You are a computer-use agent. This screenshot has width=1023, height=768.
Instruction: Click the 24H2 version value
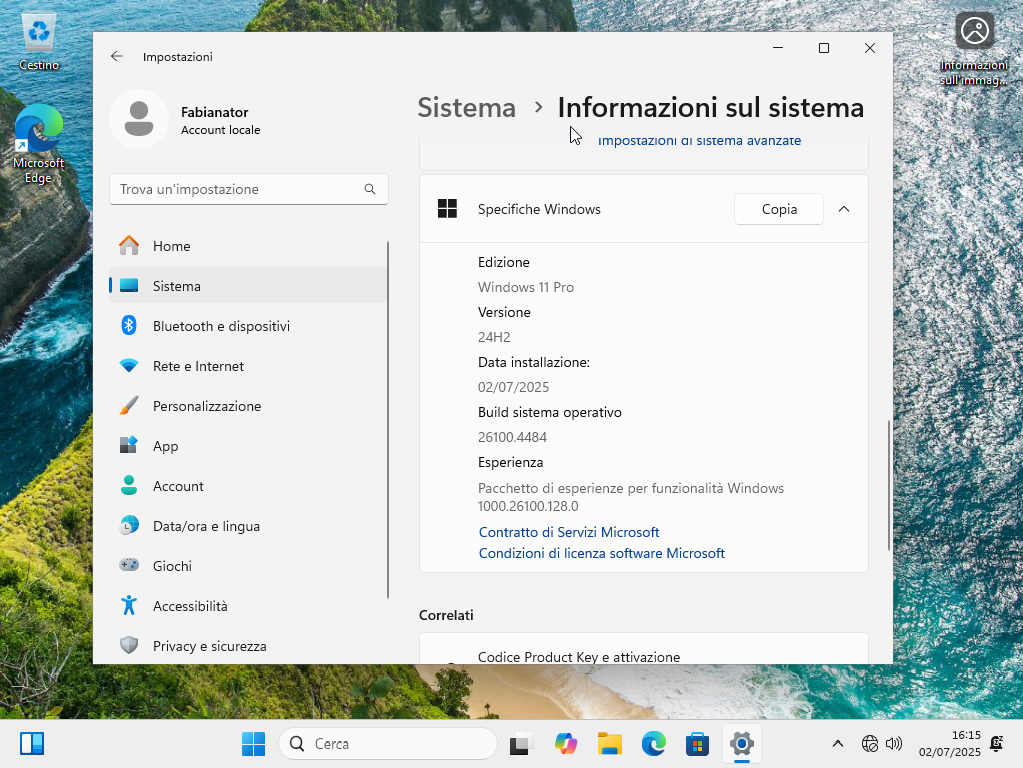pos(494,337)
